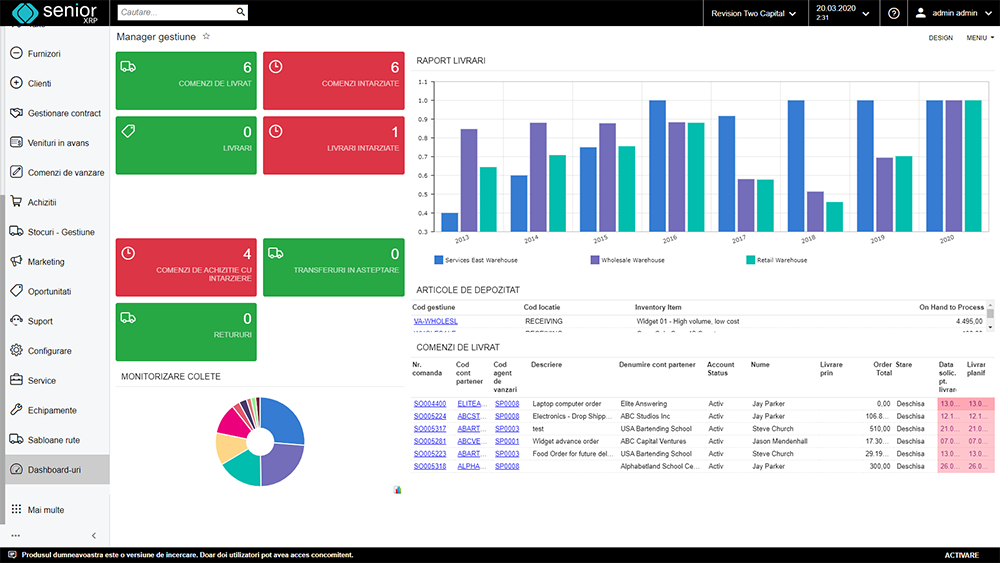Open the Transferuri in asteptare tile
Screen dimensions: 1000x563
coord(334,267)
